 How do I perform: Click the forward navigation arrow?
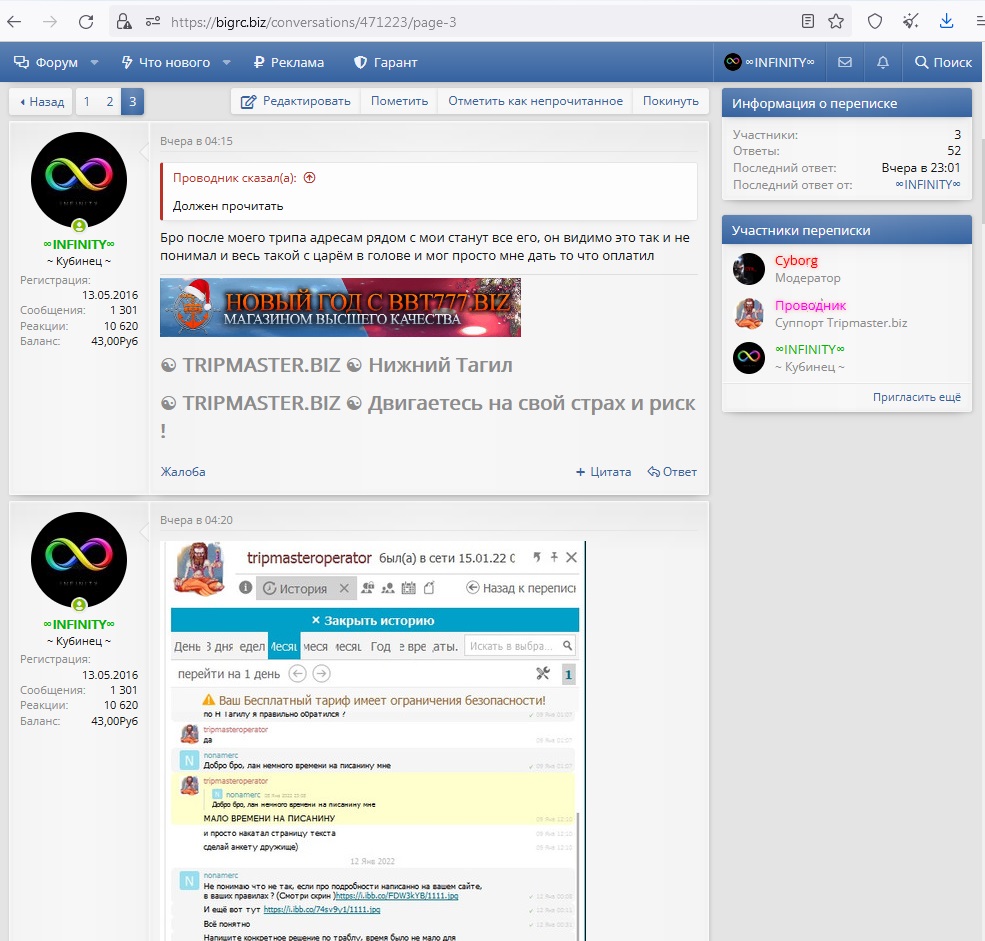50,22
